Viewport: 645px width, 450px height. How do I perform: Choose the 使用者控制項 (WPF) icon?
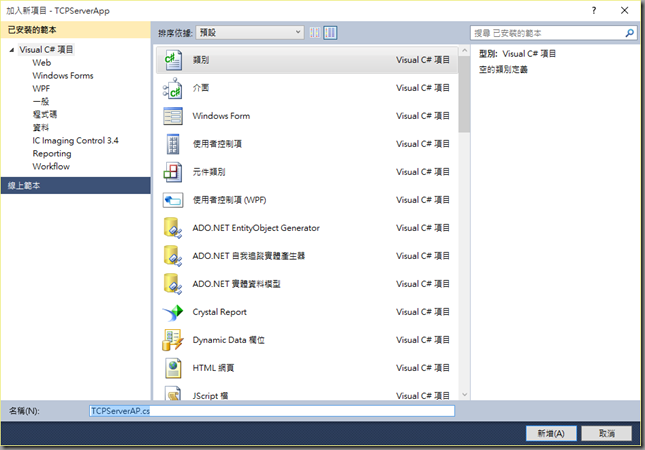(173, 200)
